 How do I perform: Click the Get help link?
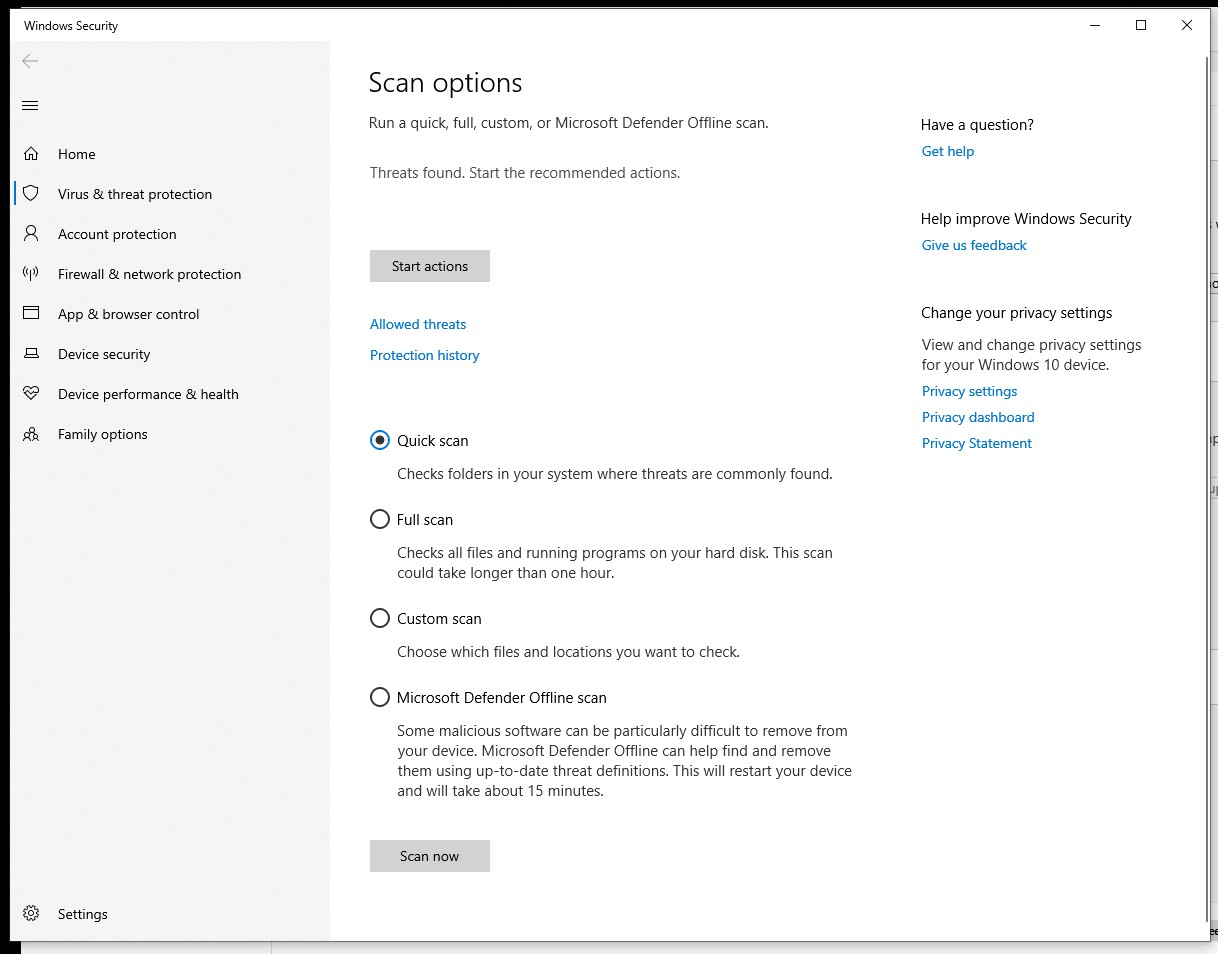pyautogui.click(x=948, y=151)
